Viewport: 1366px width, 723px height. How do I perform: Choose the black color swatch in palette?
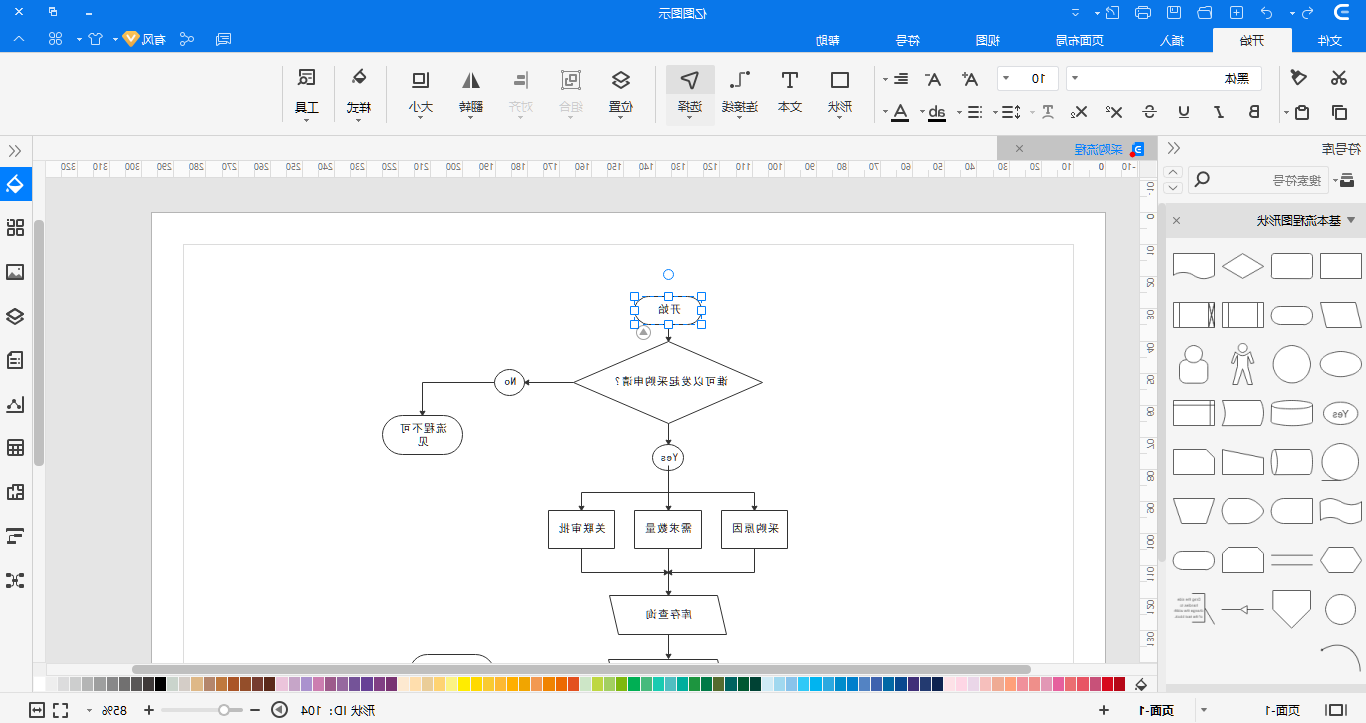point(160,684)
